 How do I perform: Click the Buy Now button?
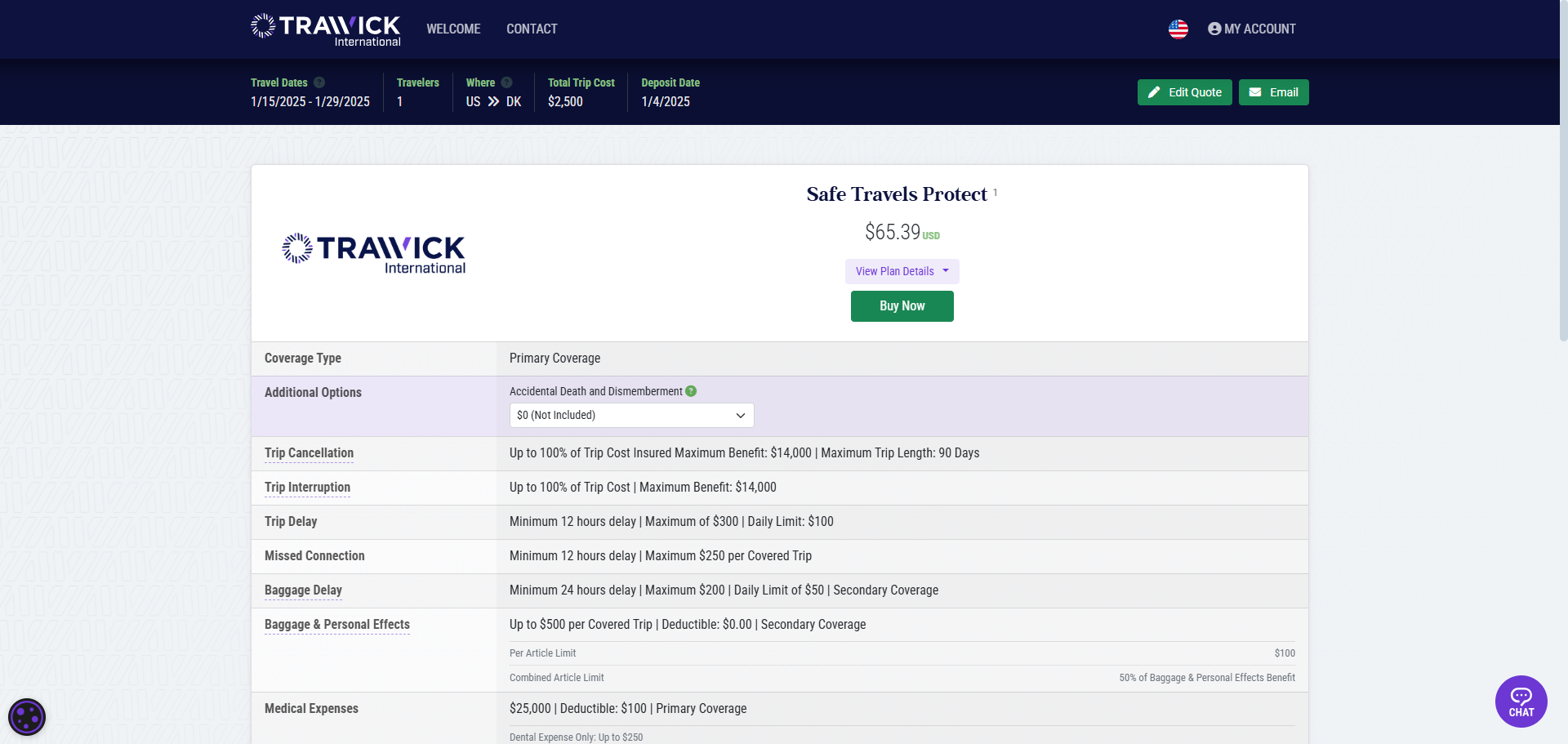click(902, 306)
